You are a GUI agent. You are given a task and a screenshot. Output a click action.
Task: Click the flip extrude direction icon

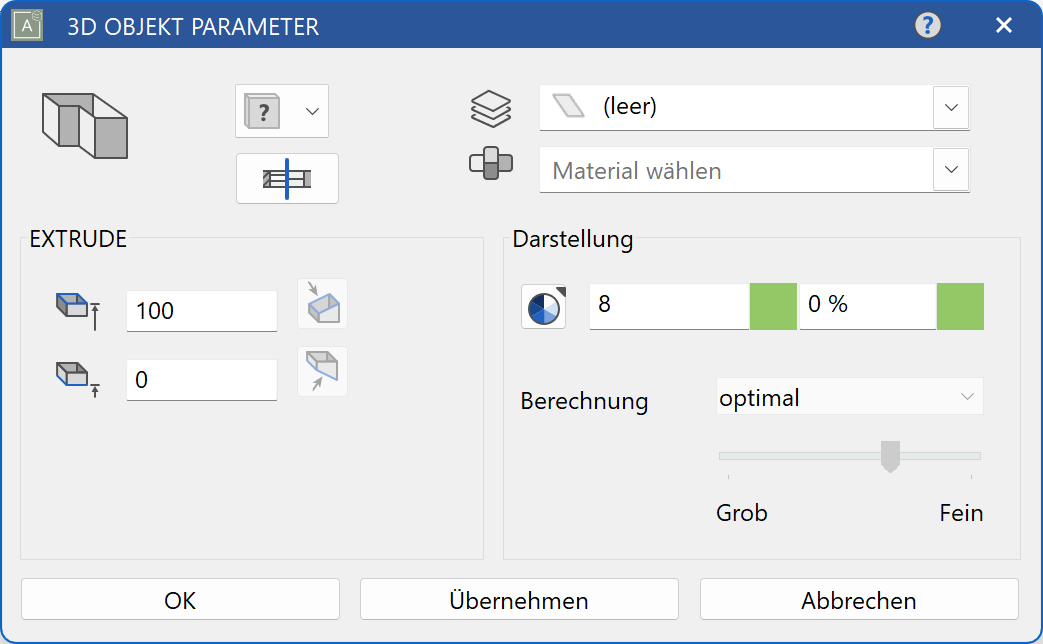click(x=322, y=371)
